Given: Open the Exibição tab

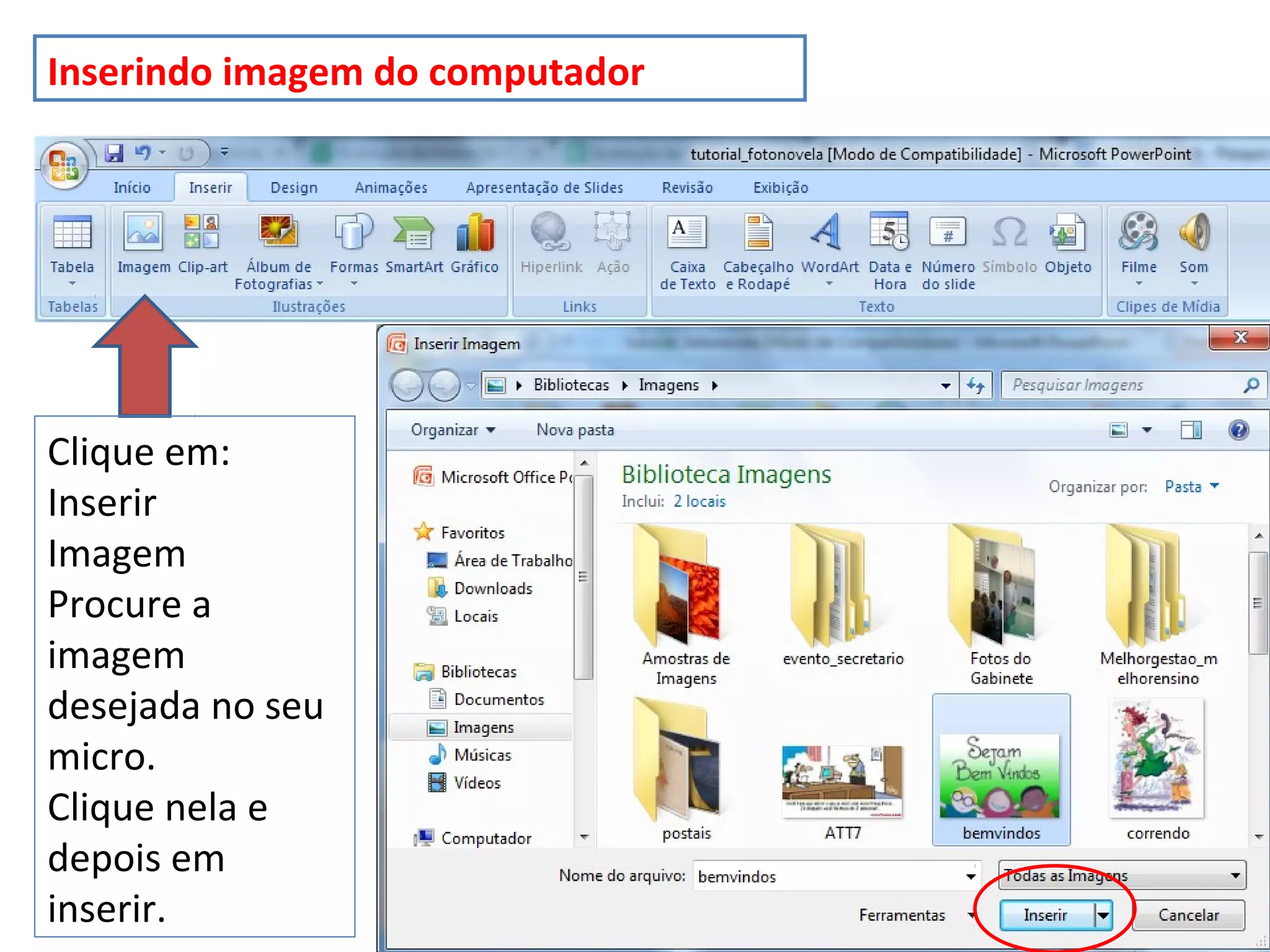Looking at the screenshot, I should click(780, 187).
